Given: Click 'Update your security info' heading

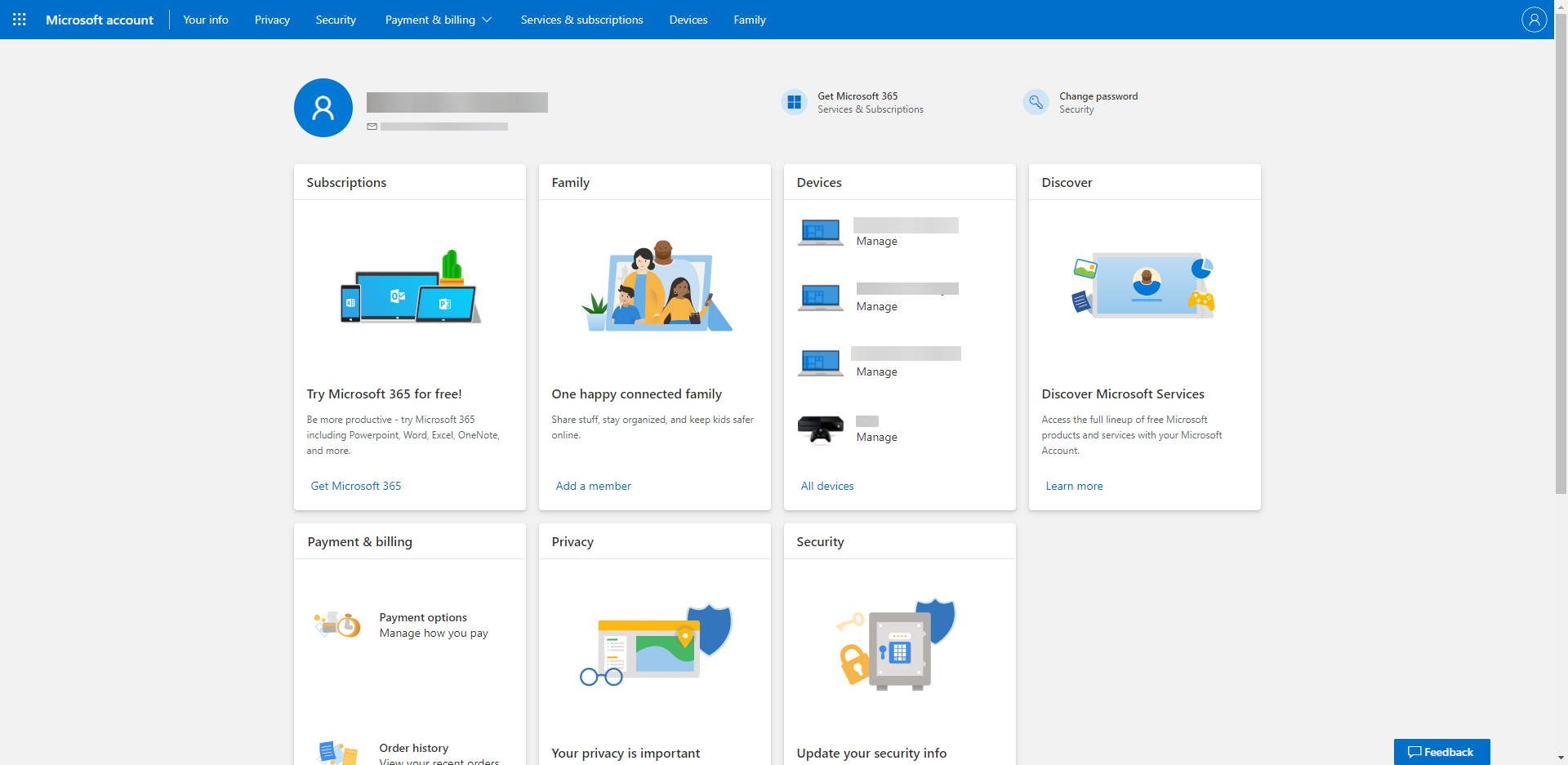Looking at the screenshot, I should click(x=872, y=754).
